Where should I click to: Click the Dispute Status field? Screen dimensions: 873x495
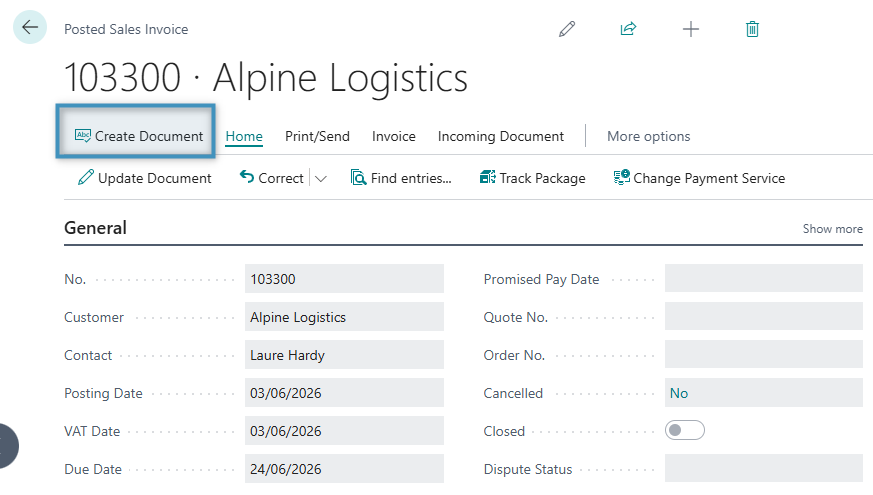tap(764, 468)
